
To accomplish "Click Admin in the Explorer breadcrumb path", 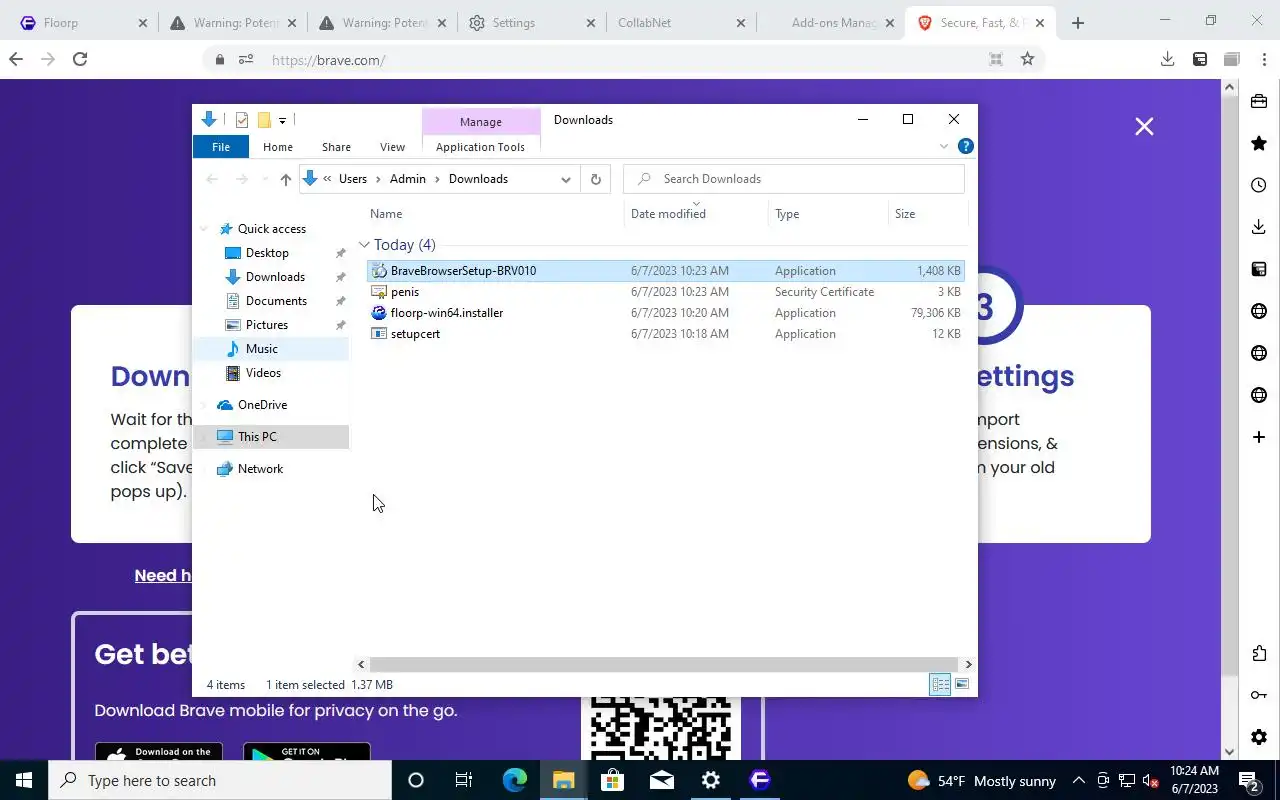I will click(x=408, y=179).
